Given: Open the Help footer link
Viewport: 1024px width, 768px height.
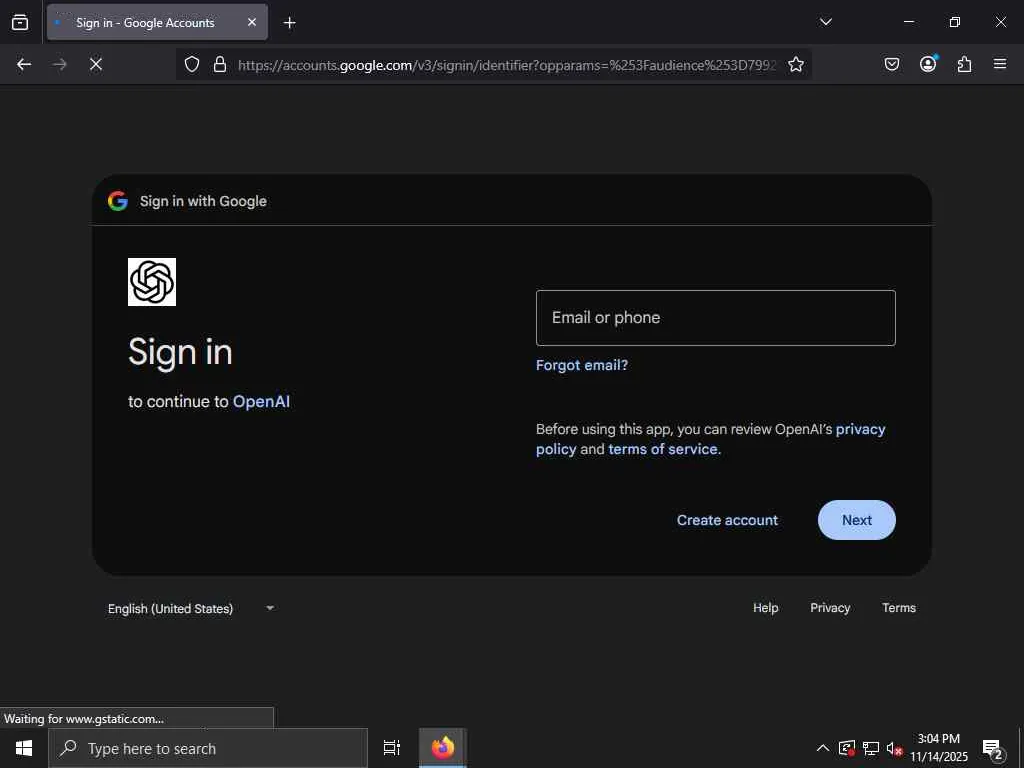Looking at the screenshot, I should point(765,608).
